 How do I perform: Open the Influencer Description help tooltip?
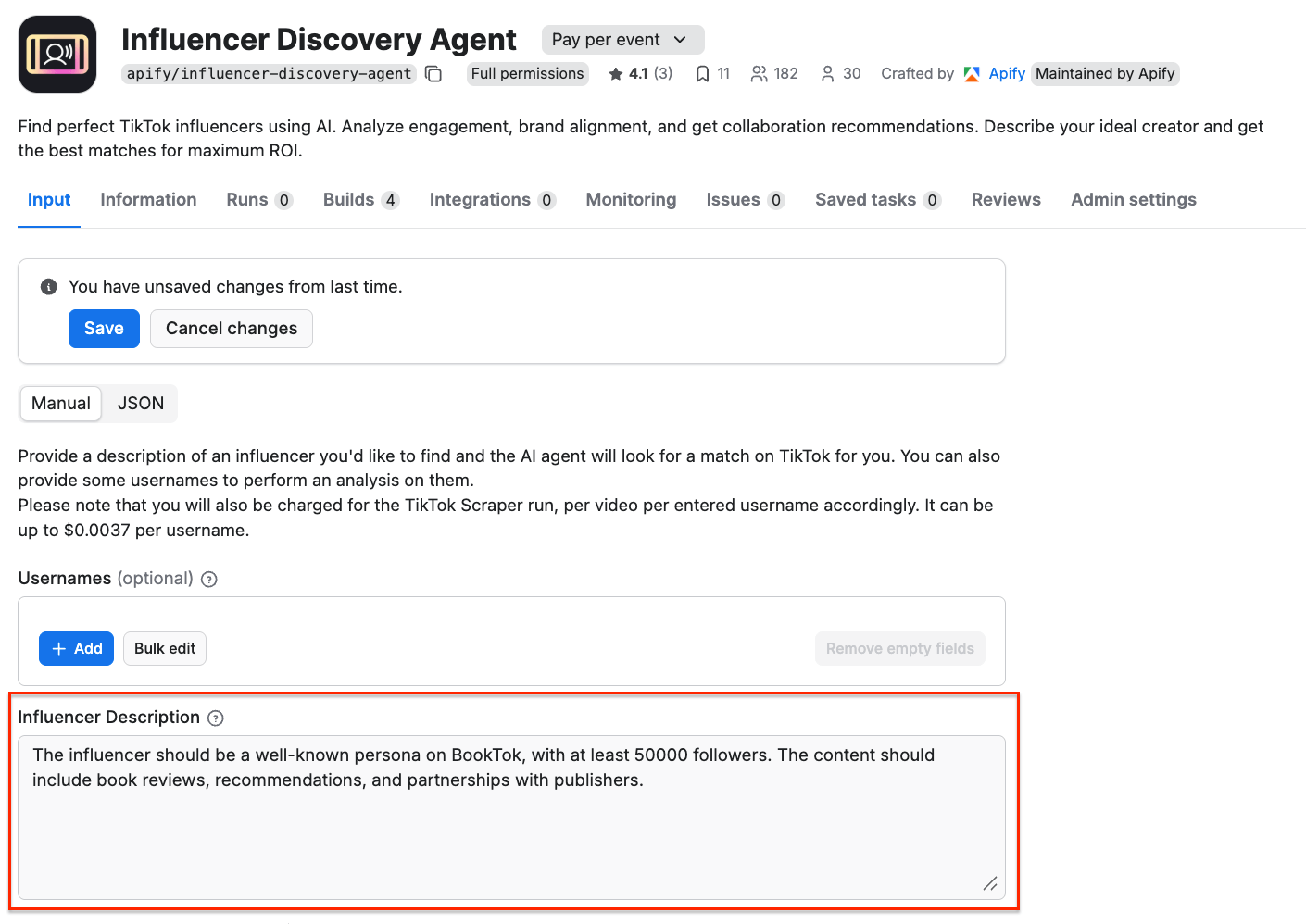coord(215,718)
